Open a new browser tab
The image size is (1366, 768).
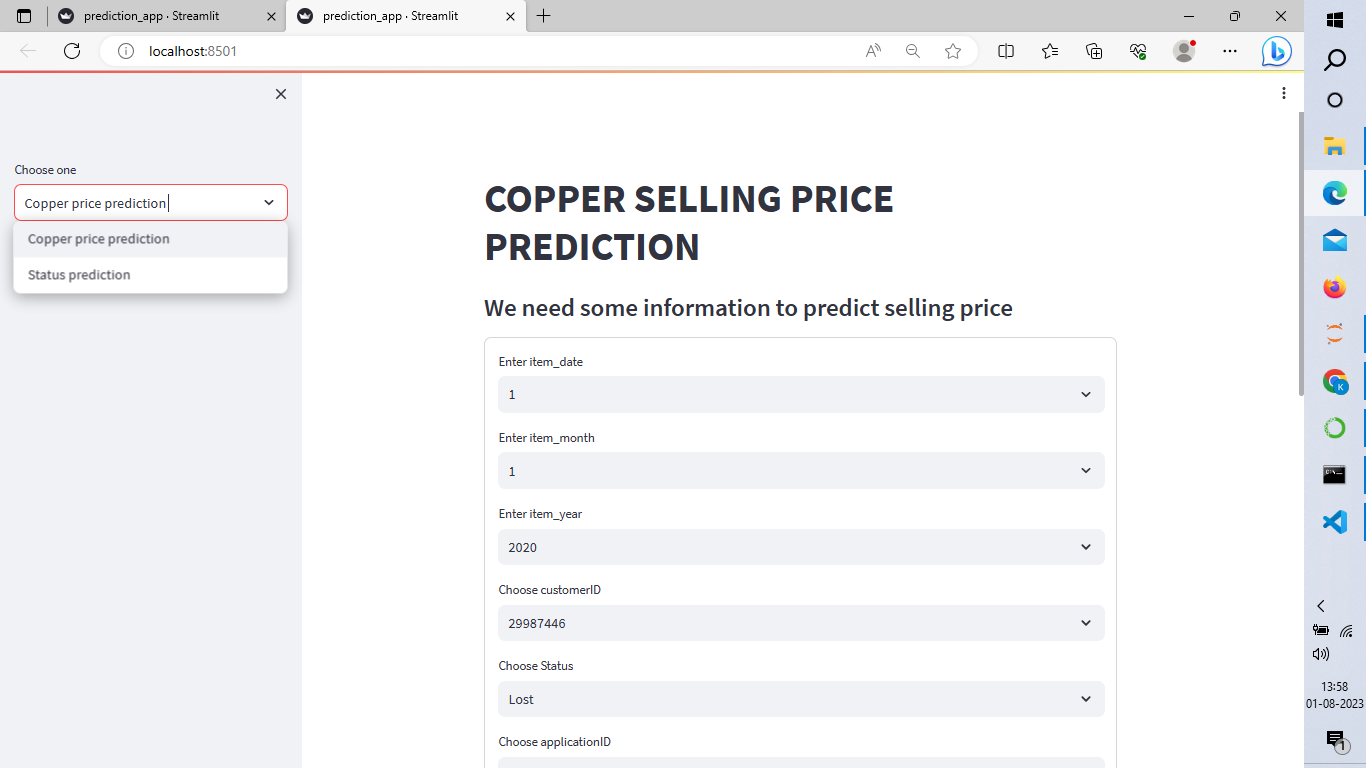pyautogui.click(x=542, y=16)
